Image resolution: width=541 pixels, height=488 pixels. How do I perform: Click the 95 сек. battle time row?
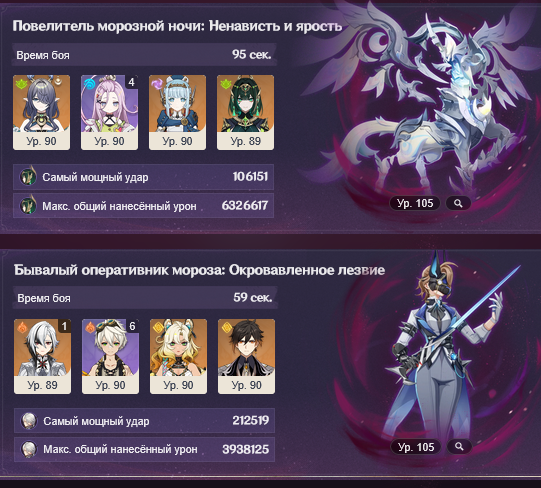coord(144,55)
